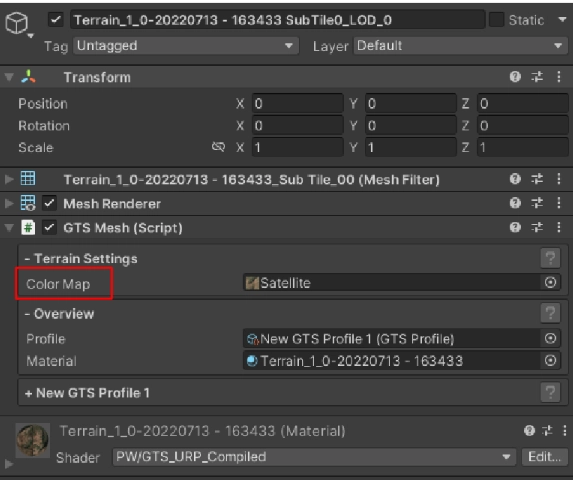
Task: Click the Scale Y field
Action: coord(411,147)
